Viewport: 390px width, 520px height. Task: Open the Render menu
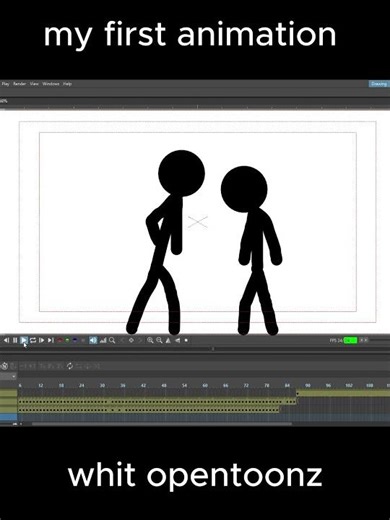(x=20, y=84)
